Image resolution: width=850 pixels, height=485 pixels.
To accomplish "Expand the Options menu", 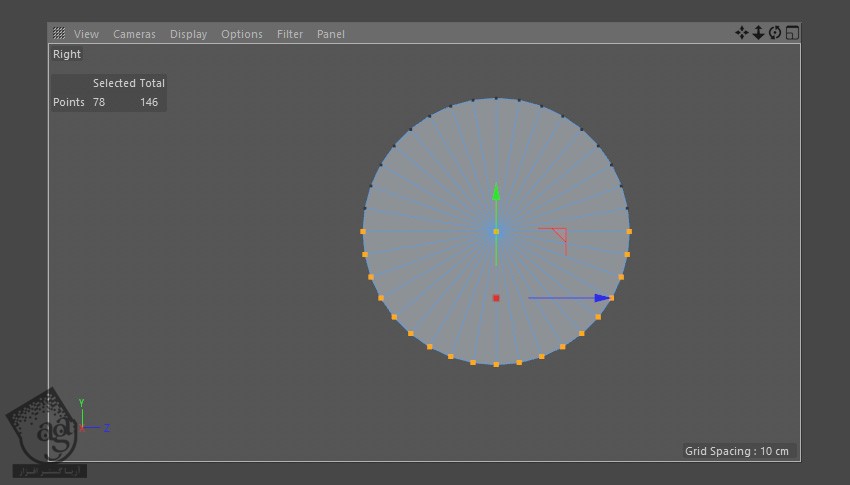I will click(x=242, y=34).
